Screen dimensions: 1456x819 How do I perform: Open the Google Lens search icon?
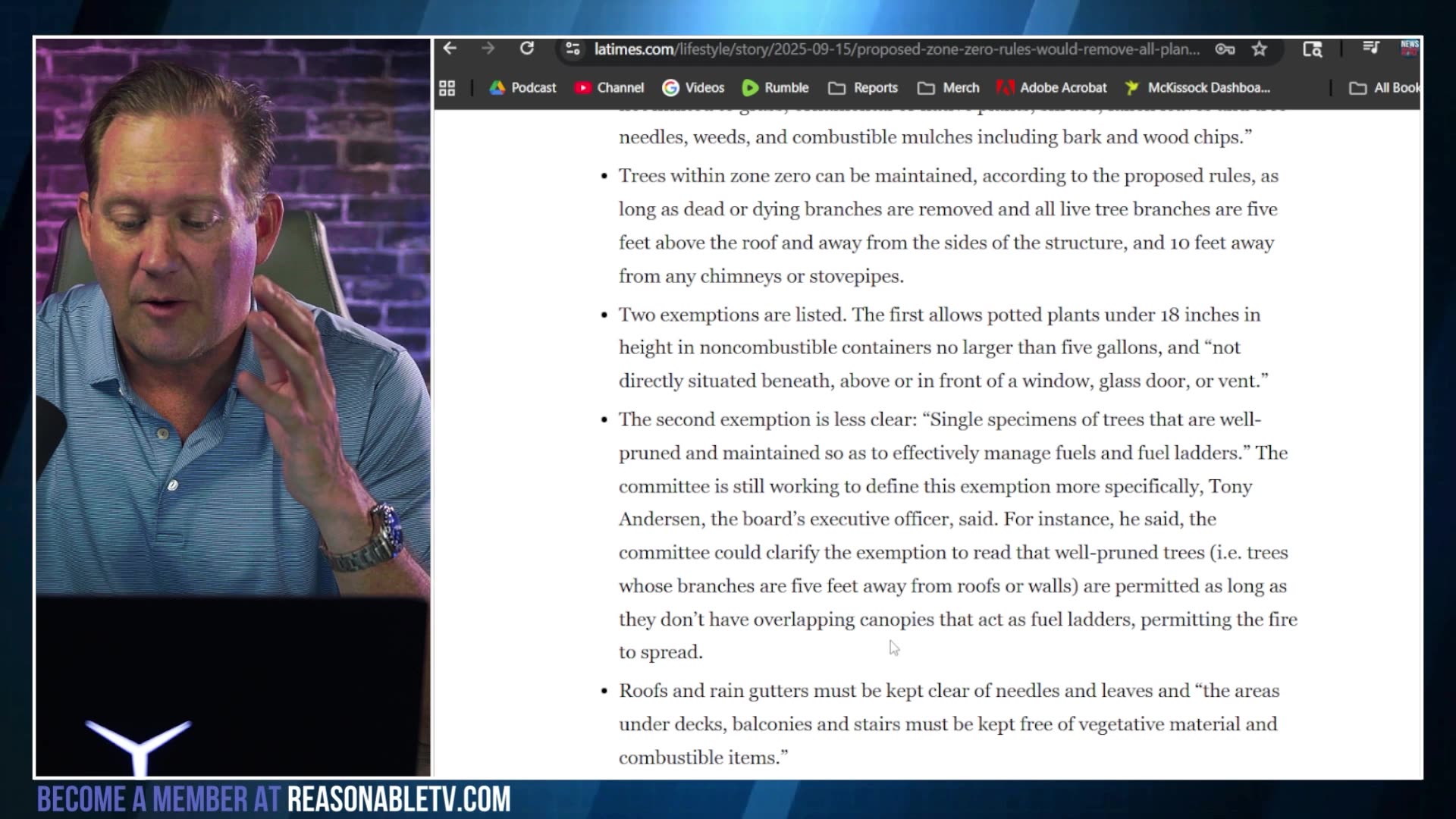pyautogui.click(x=1313, y=49)
